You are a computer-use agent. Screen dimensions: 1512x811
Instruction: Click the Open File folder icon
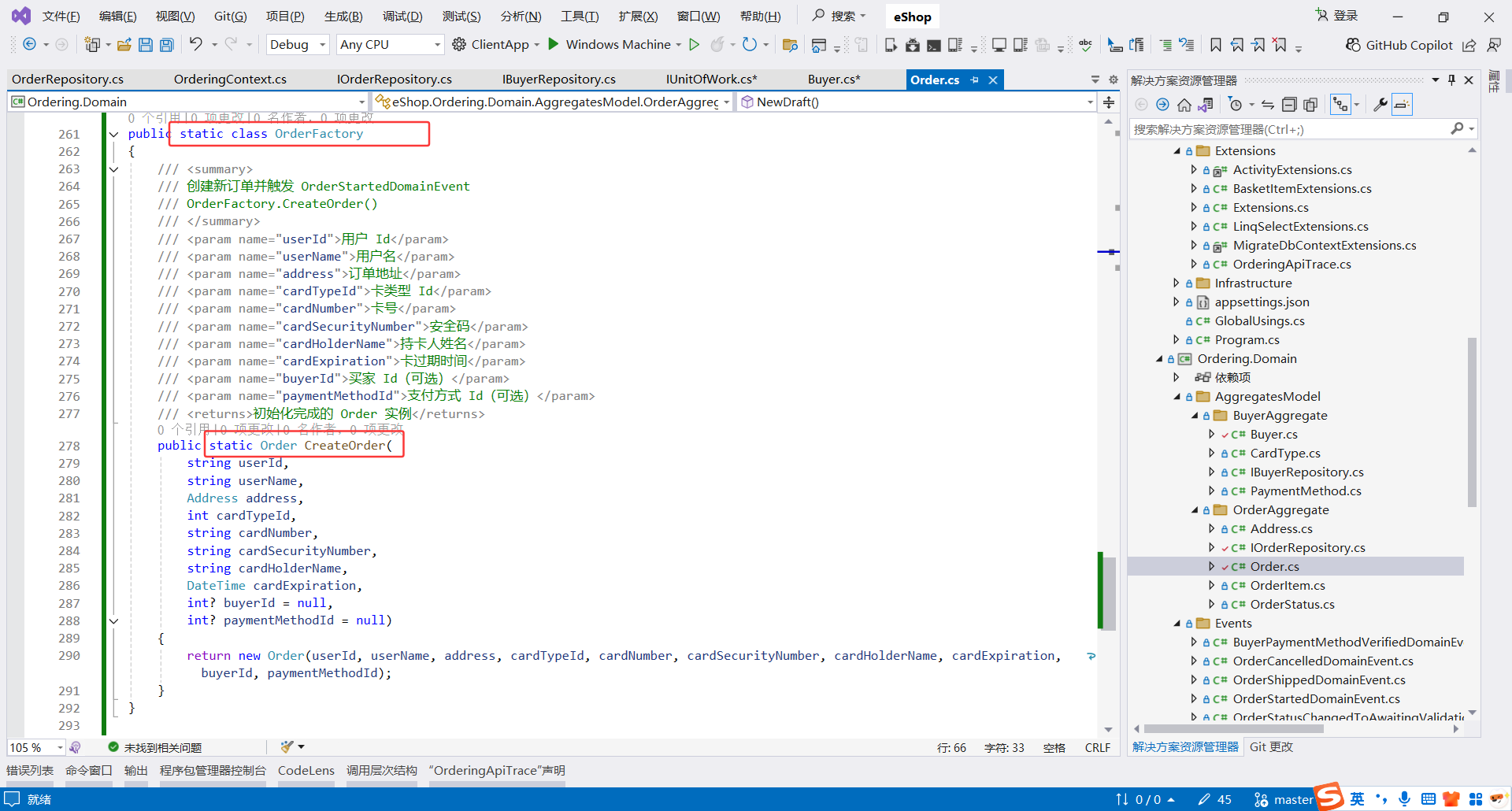click(124, 45)
